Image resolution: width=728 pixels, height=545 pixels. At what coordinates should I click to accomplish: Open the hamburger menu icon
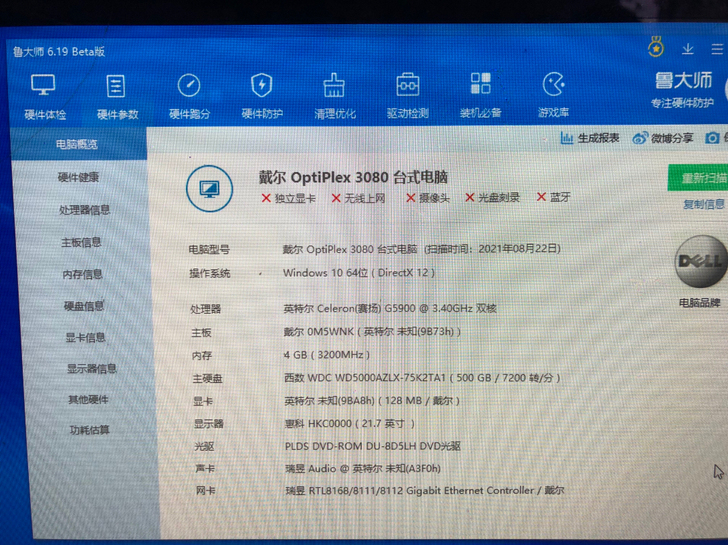[x=717, y=49]
